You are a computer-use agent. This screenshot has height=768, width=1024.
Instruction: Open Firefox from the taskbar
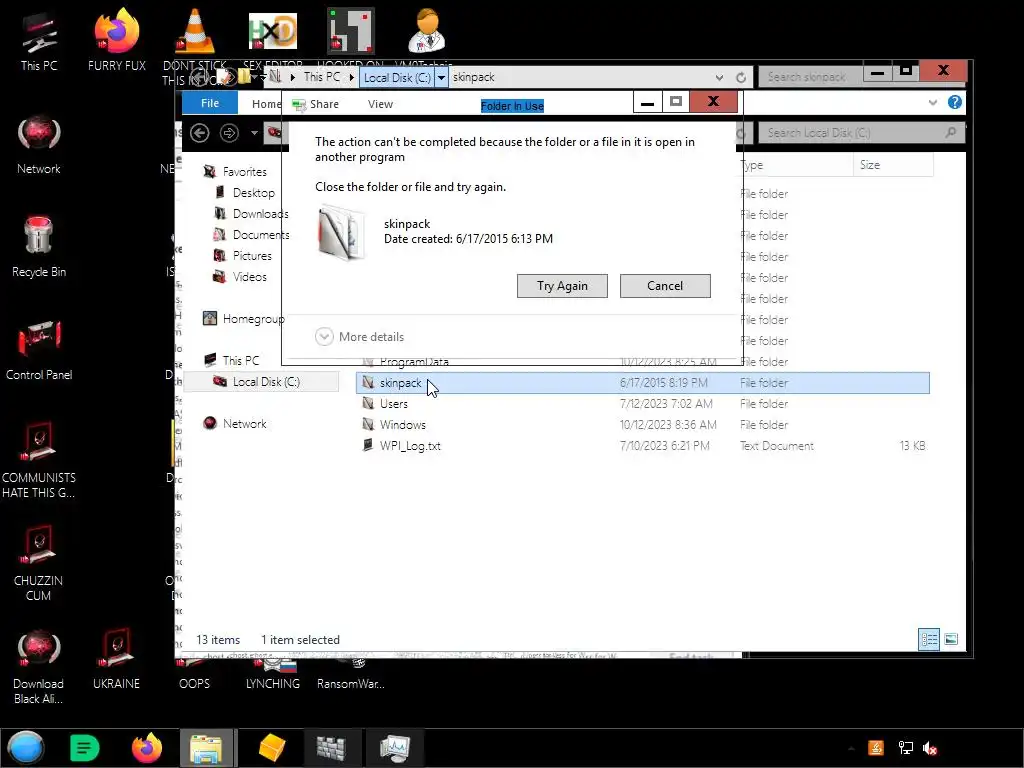click(147, 748)
